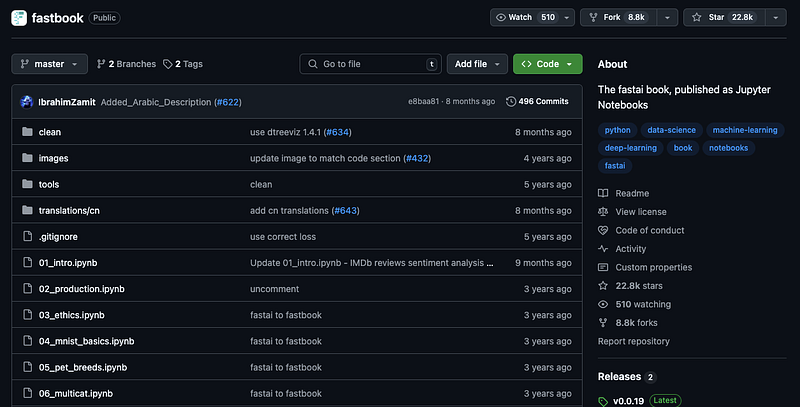Click the .gitignore file icon
This screenshot has width=800, height=407.
(28, 237)
